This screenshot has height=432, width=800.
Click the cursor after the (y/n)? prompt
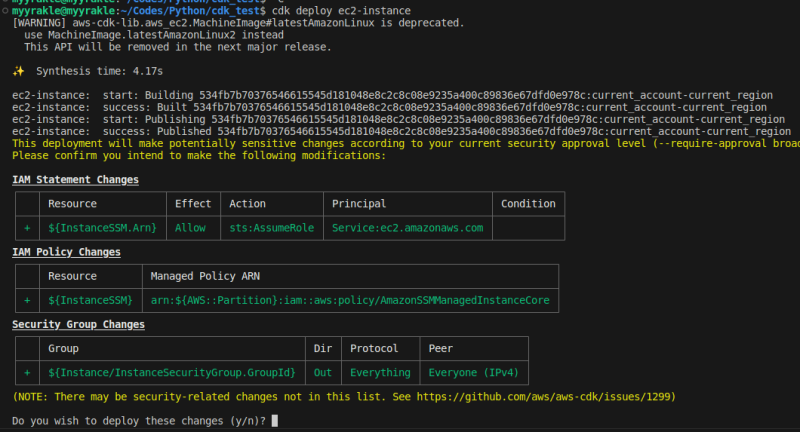[274, 421]
